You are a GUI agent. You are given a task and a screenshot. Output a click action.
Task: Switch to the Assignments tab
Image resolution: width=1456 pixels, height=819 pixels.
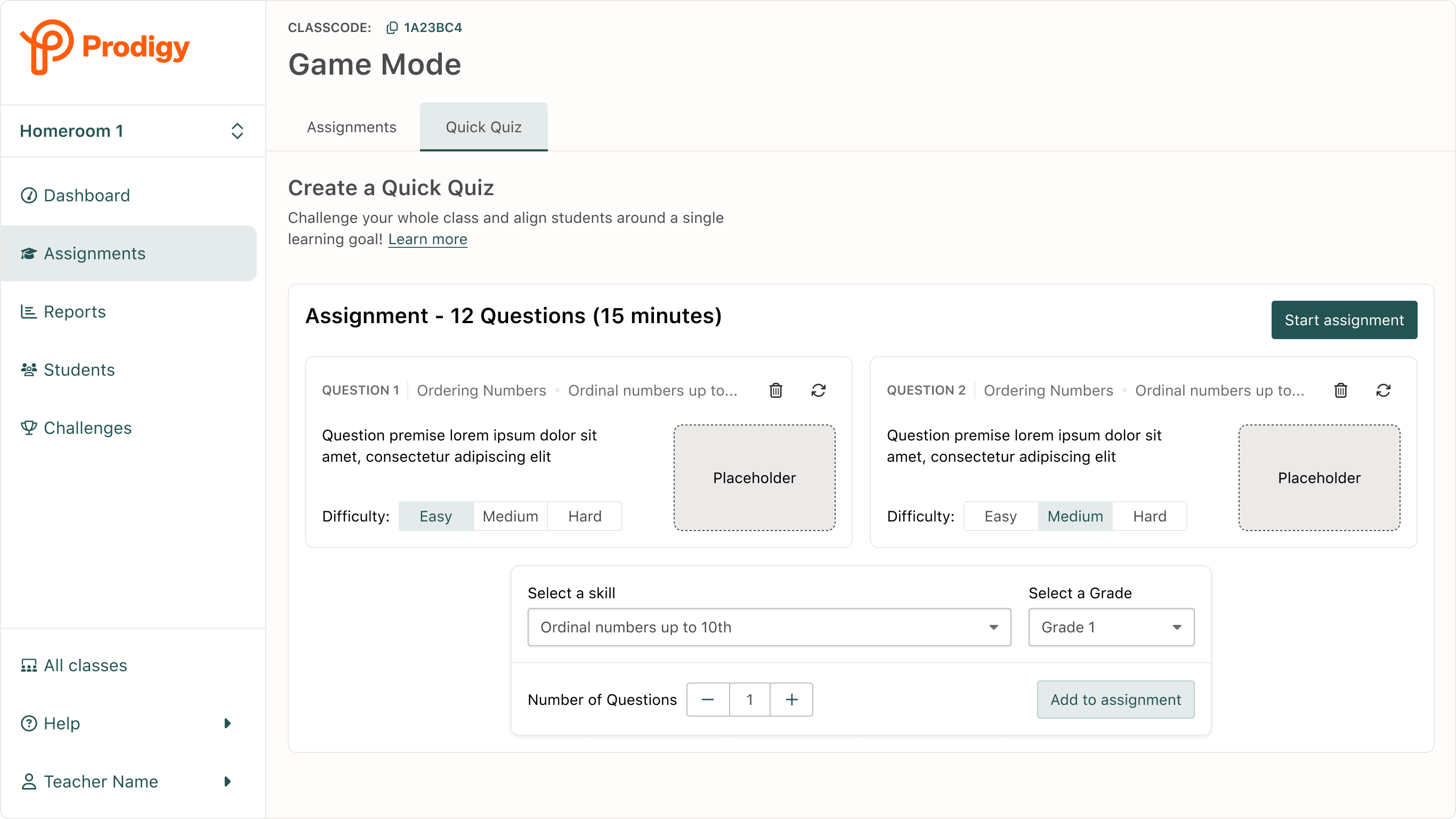coord(352,127)
